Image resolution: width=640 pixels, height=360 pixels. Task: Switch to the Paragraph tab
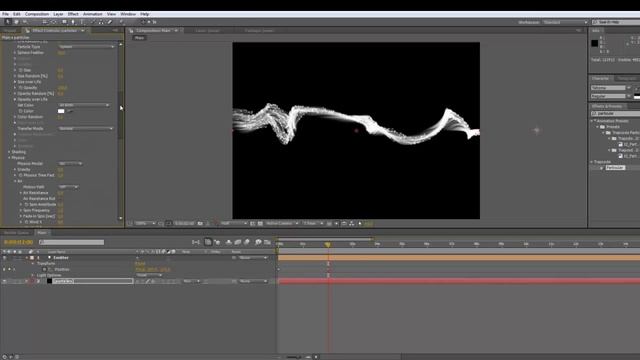627,78
